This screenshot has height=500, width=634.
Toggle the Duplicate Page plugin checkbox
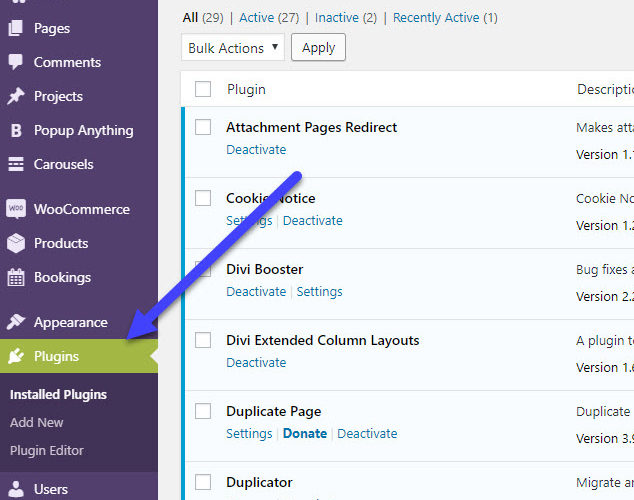pos(203,411)
